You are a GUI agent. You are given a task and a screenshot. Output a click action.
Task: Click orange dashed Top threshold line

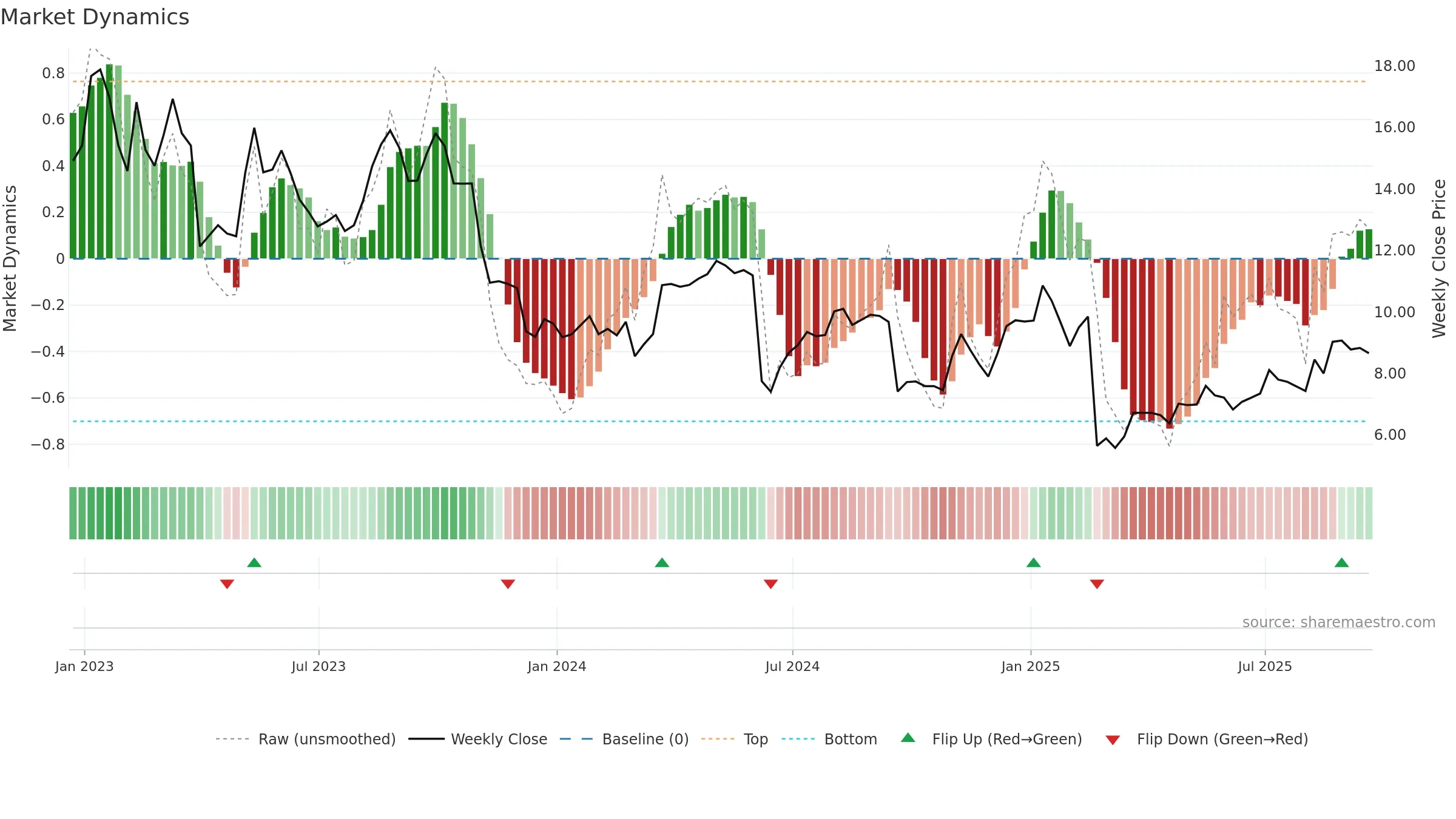(719, 81)
